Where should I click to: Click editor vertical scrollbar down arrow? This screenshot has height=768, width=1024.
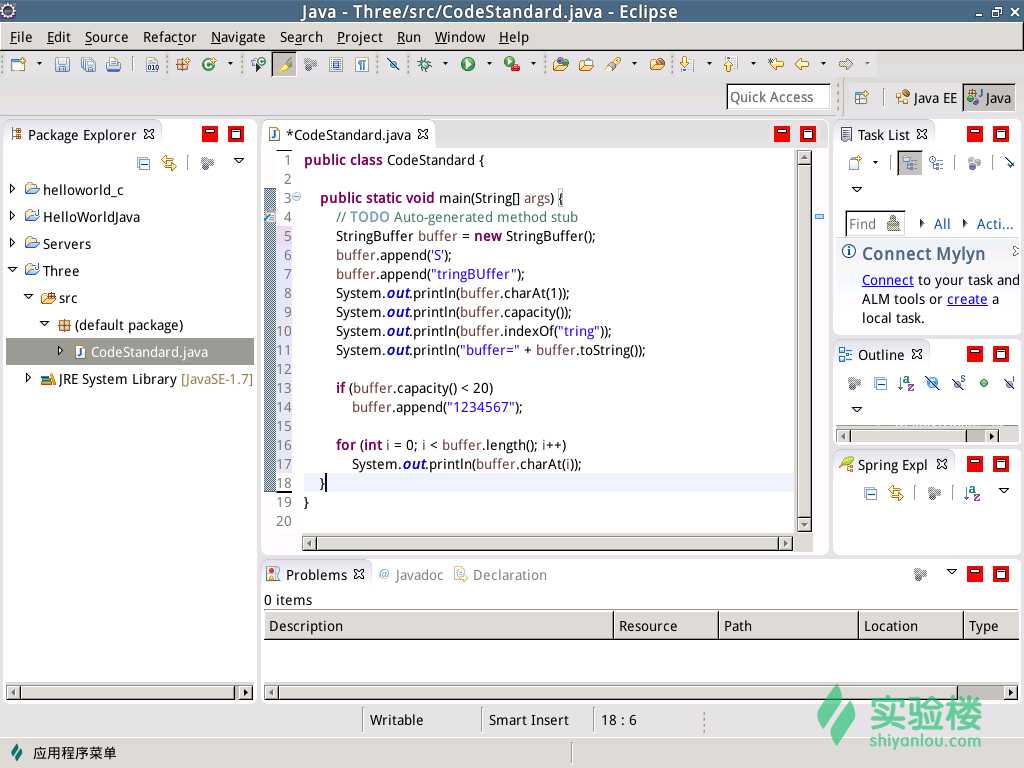tap(804, 524)
